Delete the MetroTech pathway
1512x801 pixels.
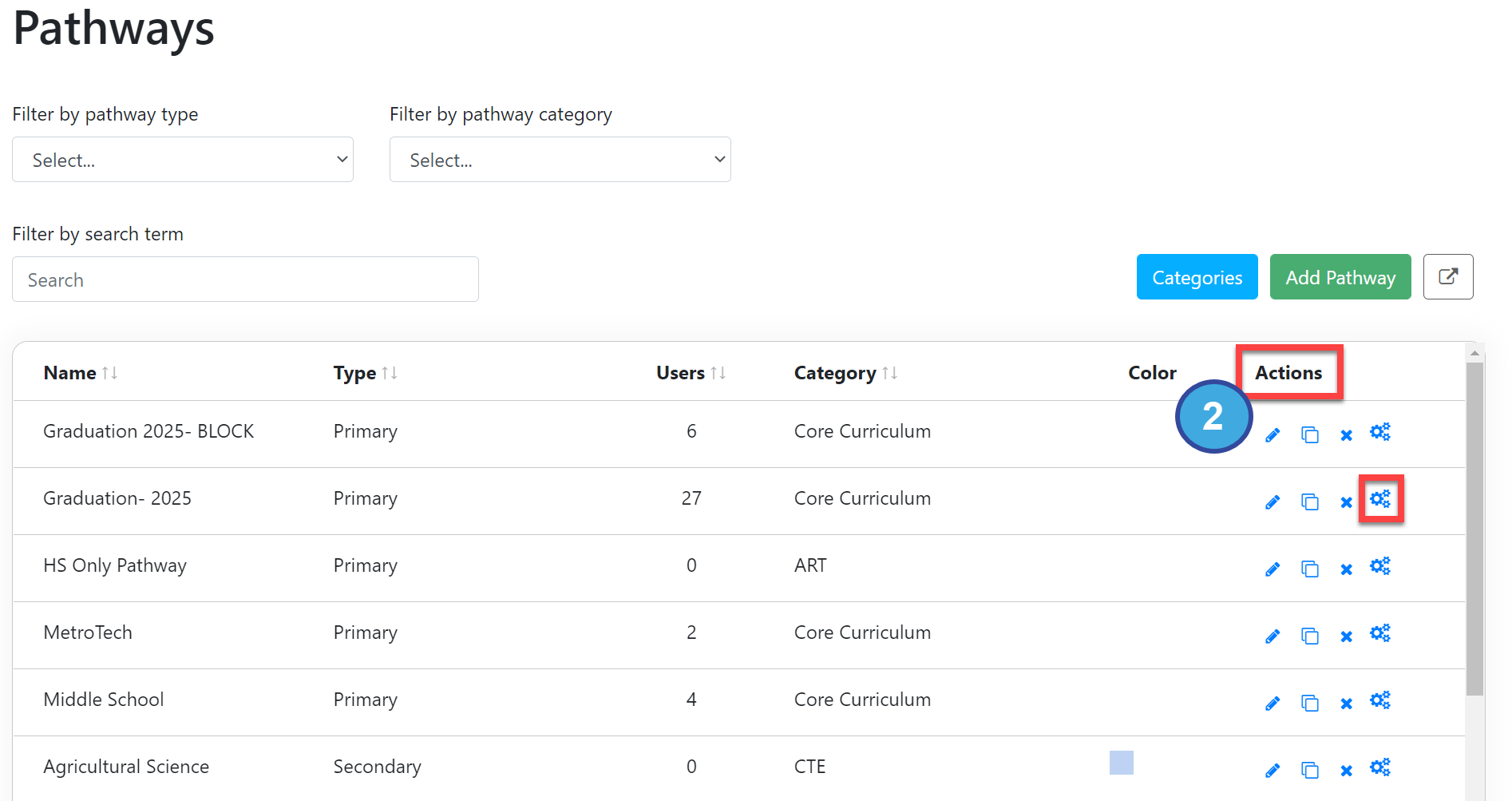tap(1347, 636)
